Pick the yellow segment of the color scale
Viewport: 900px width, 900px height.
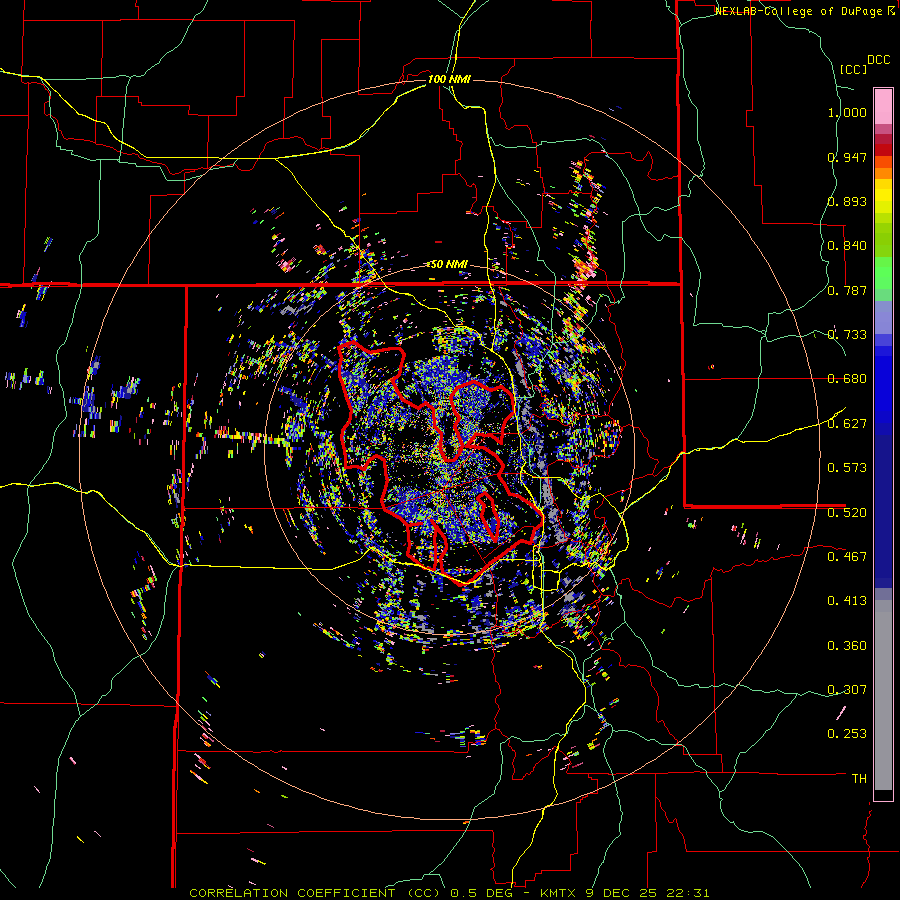coord(883,197)
